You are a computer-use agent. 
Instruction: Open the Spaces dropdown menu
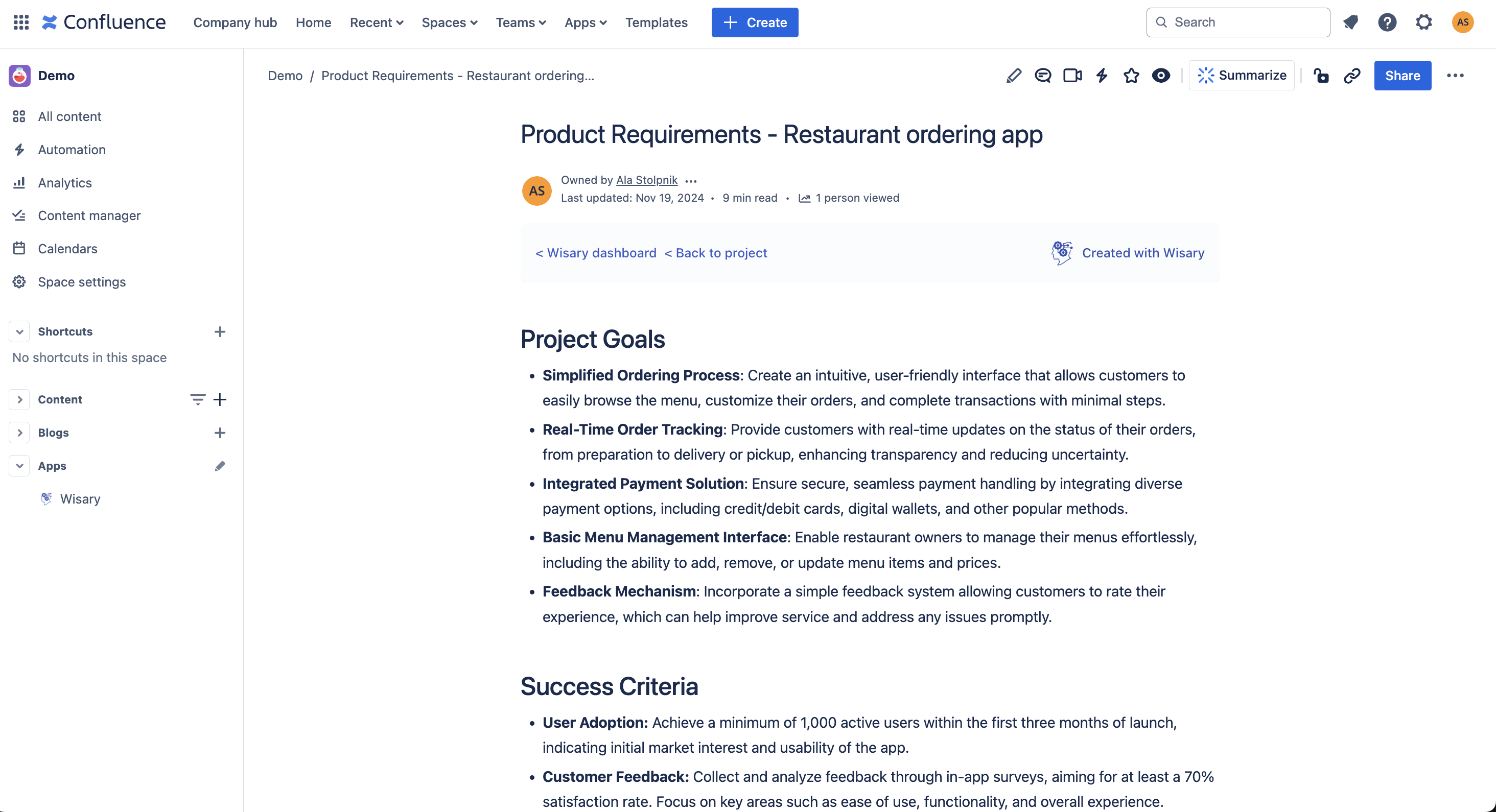(449, 22)
